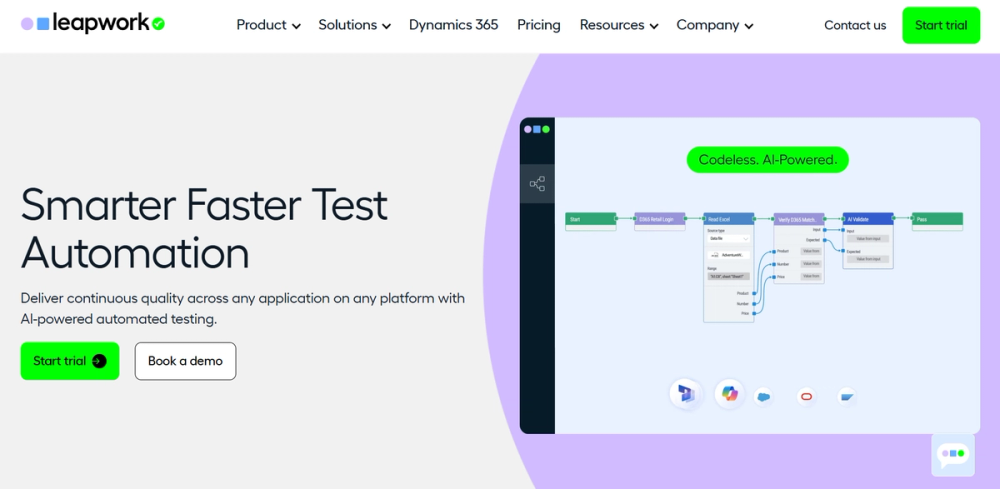Click the Oracle red oval icon
The image size is (1000, 489).
coord(806,397)
